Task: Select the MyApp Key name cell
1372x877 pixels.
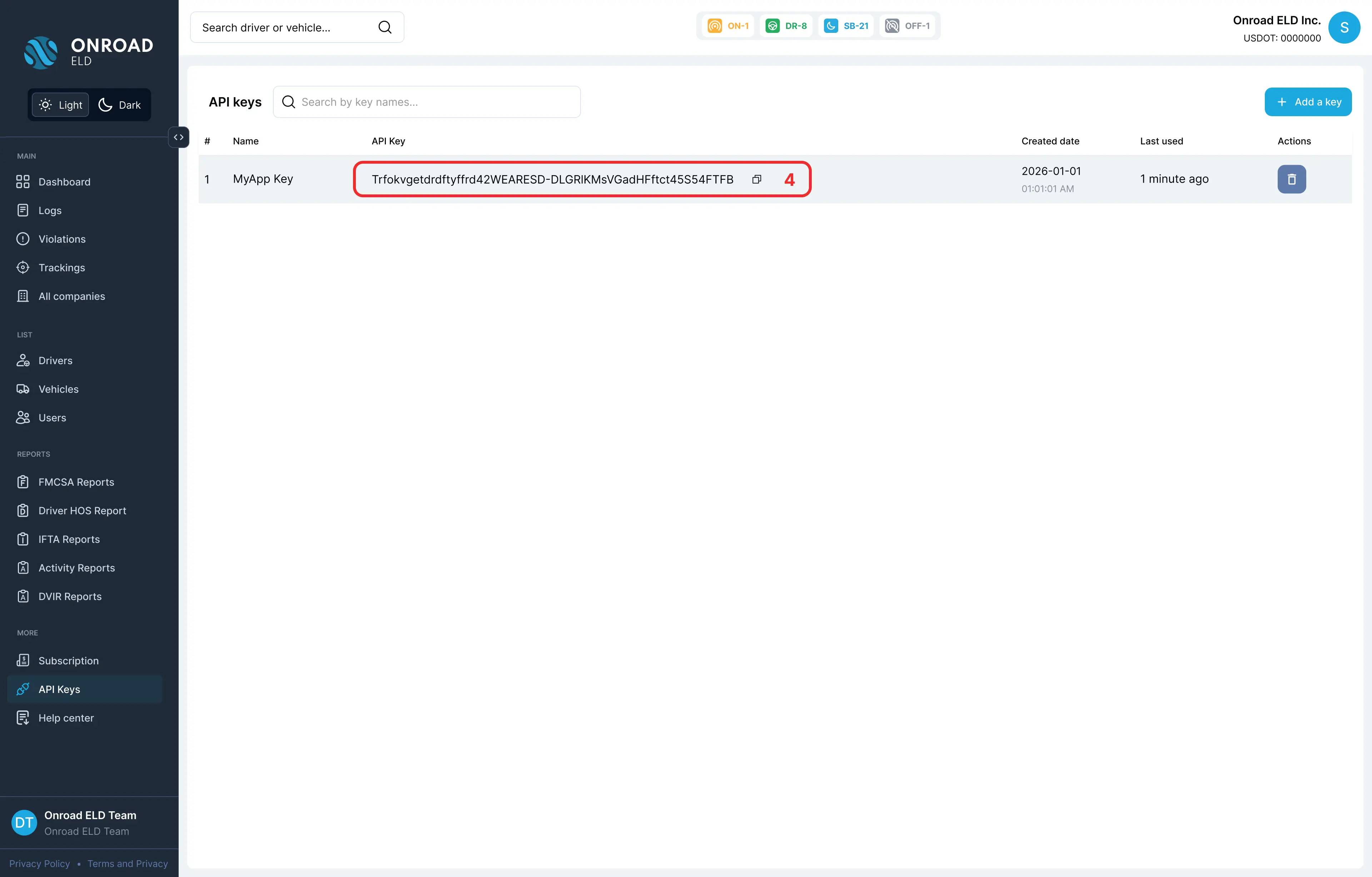Action: pyautogui.click(x=263, y=179)
